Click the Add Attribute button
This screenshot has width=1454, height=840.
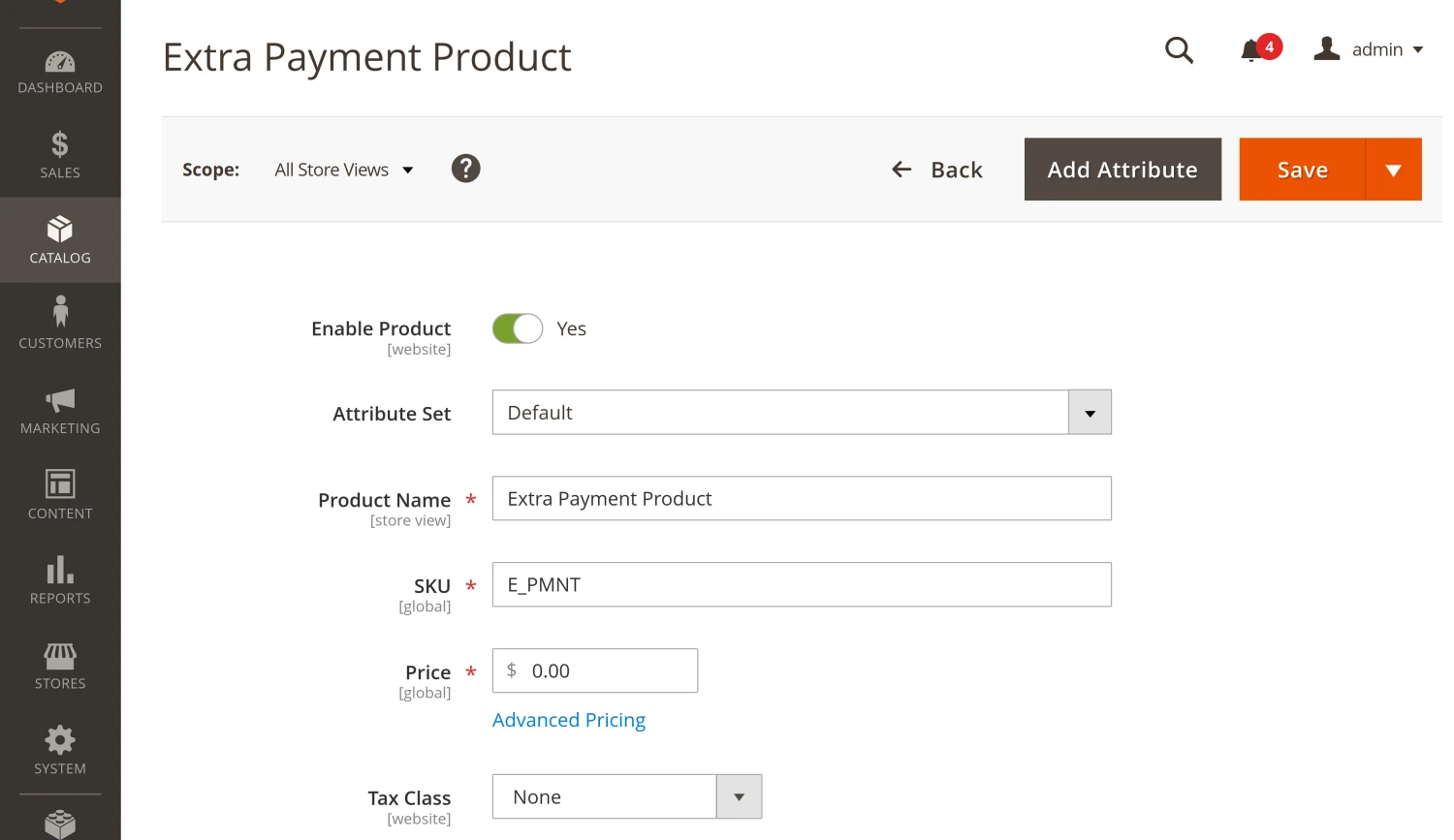tap(1122, 169)
